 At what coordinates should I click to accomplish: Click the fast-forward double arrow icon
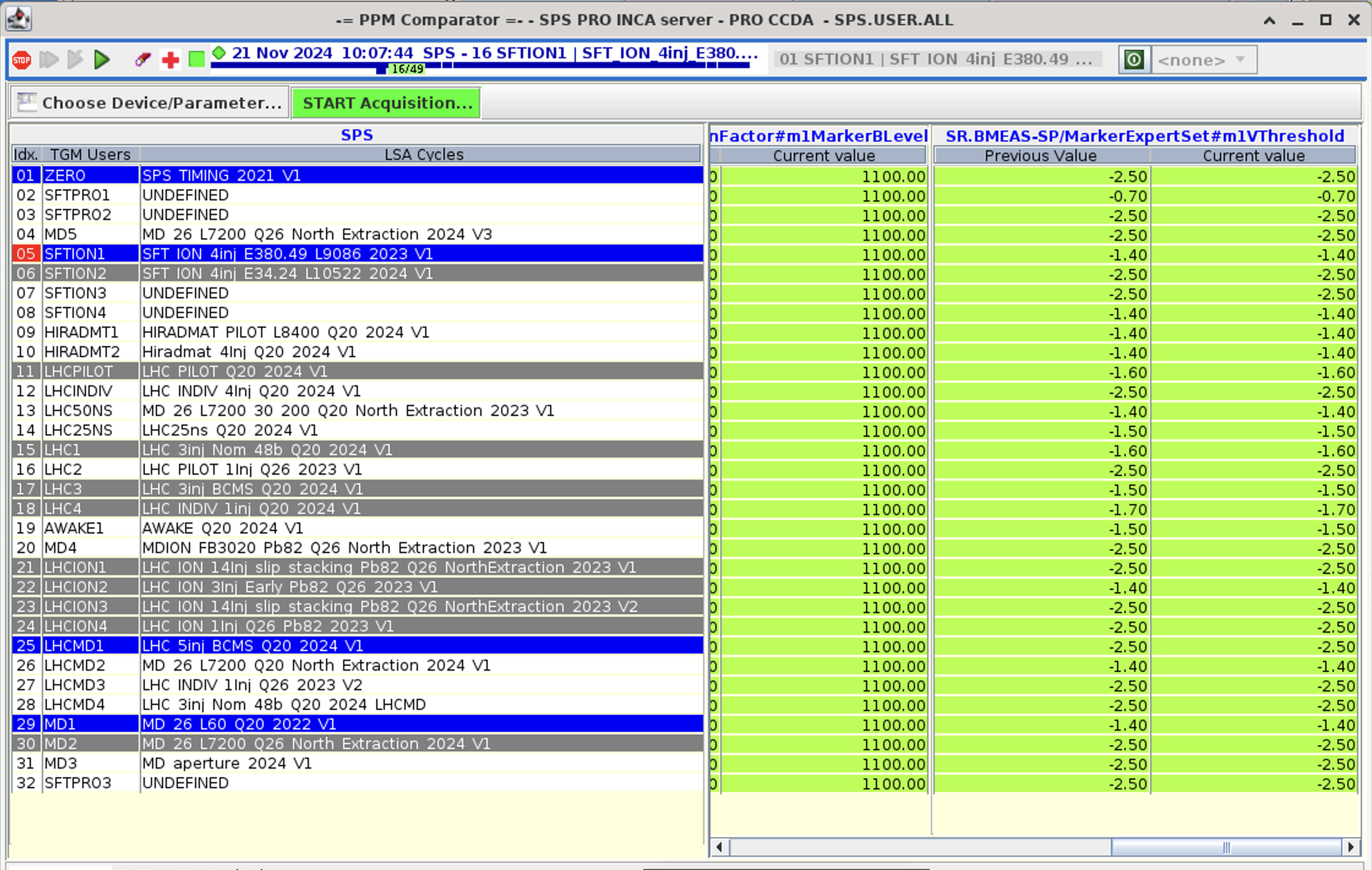tap(49, 60)
